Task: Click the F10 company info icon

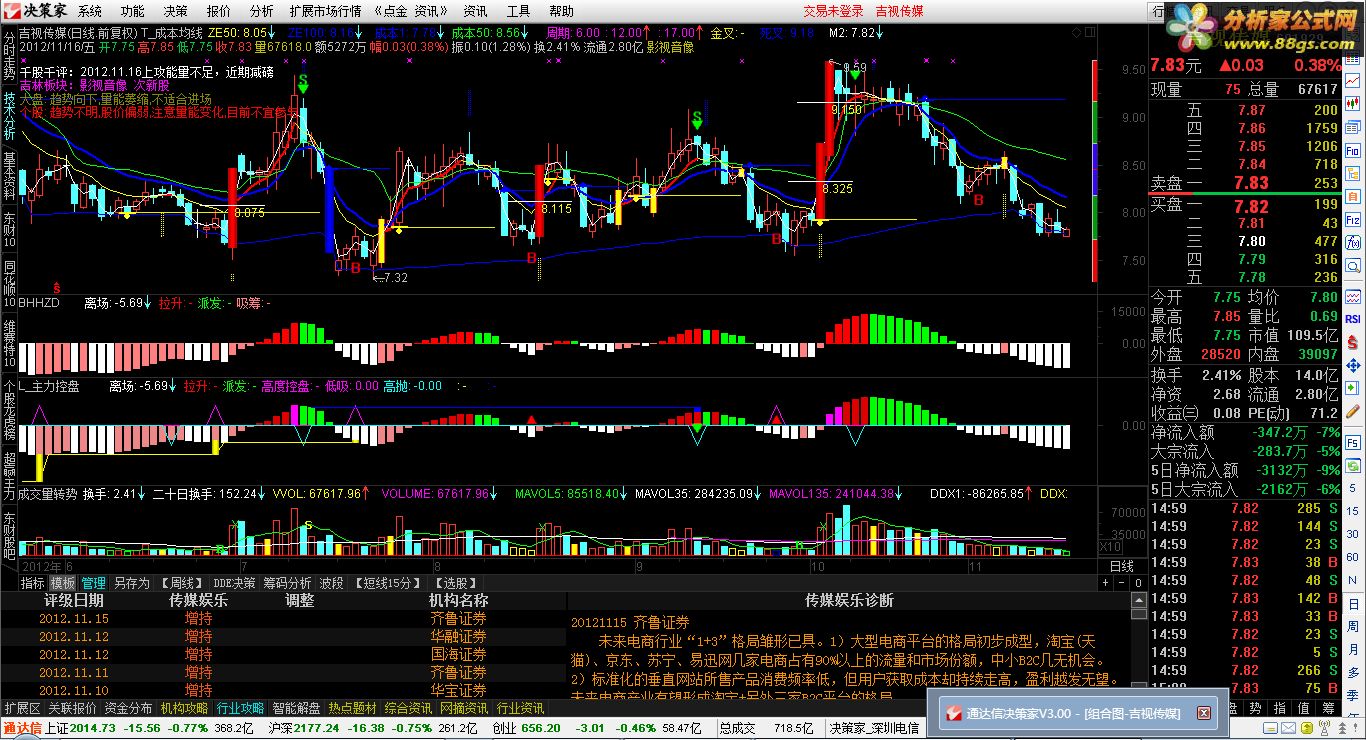Action: pyautogui.click(x=1353, y=151)
